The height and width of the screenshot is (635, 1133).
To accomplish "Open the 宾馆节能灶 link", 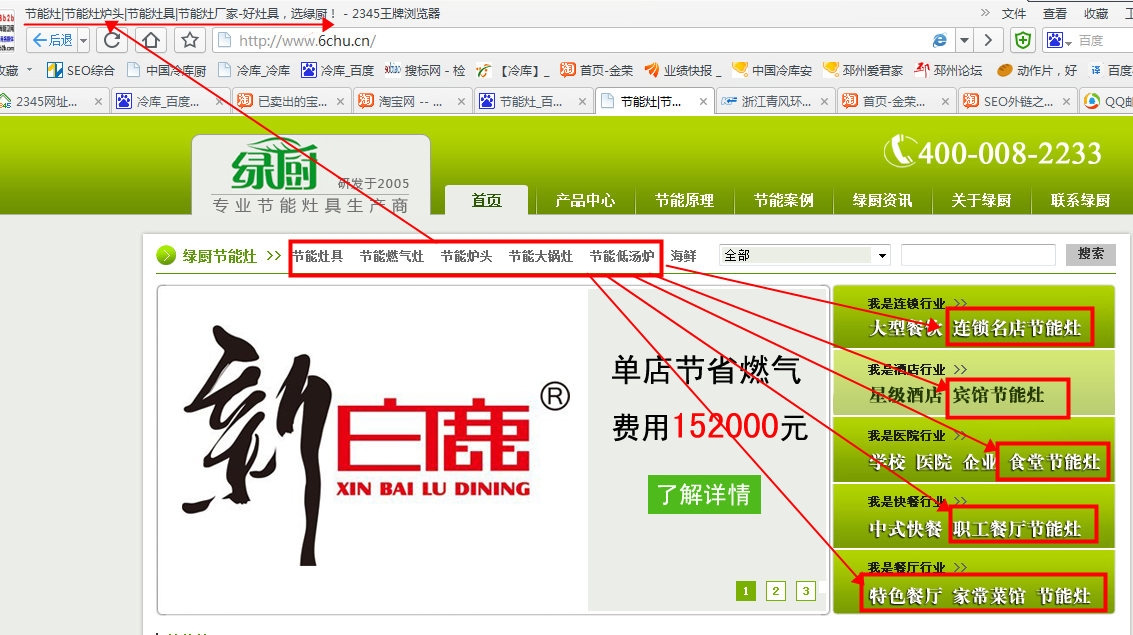I will click(x=999, y=395).
